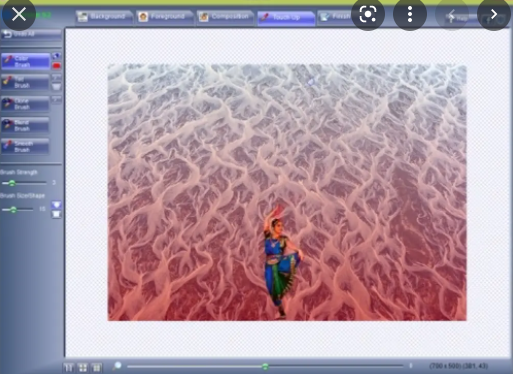513x374 pixels.
Task: Click the Undo All button
Action: [31, 34]
